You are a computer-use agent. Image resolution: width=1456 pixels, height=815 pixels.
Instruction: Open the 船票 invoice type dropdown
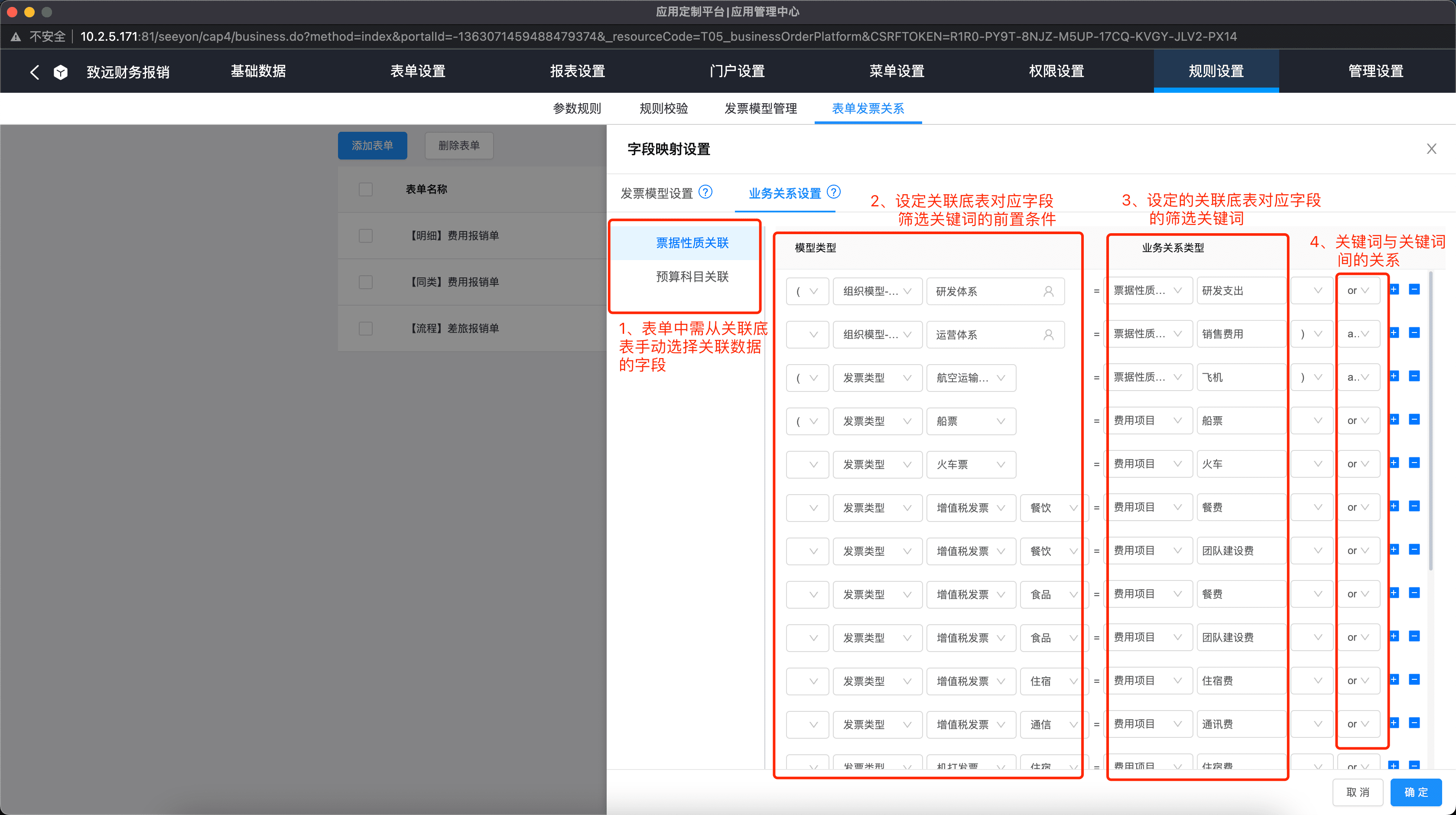coord(971,421)
